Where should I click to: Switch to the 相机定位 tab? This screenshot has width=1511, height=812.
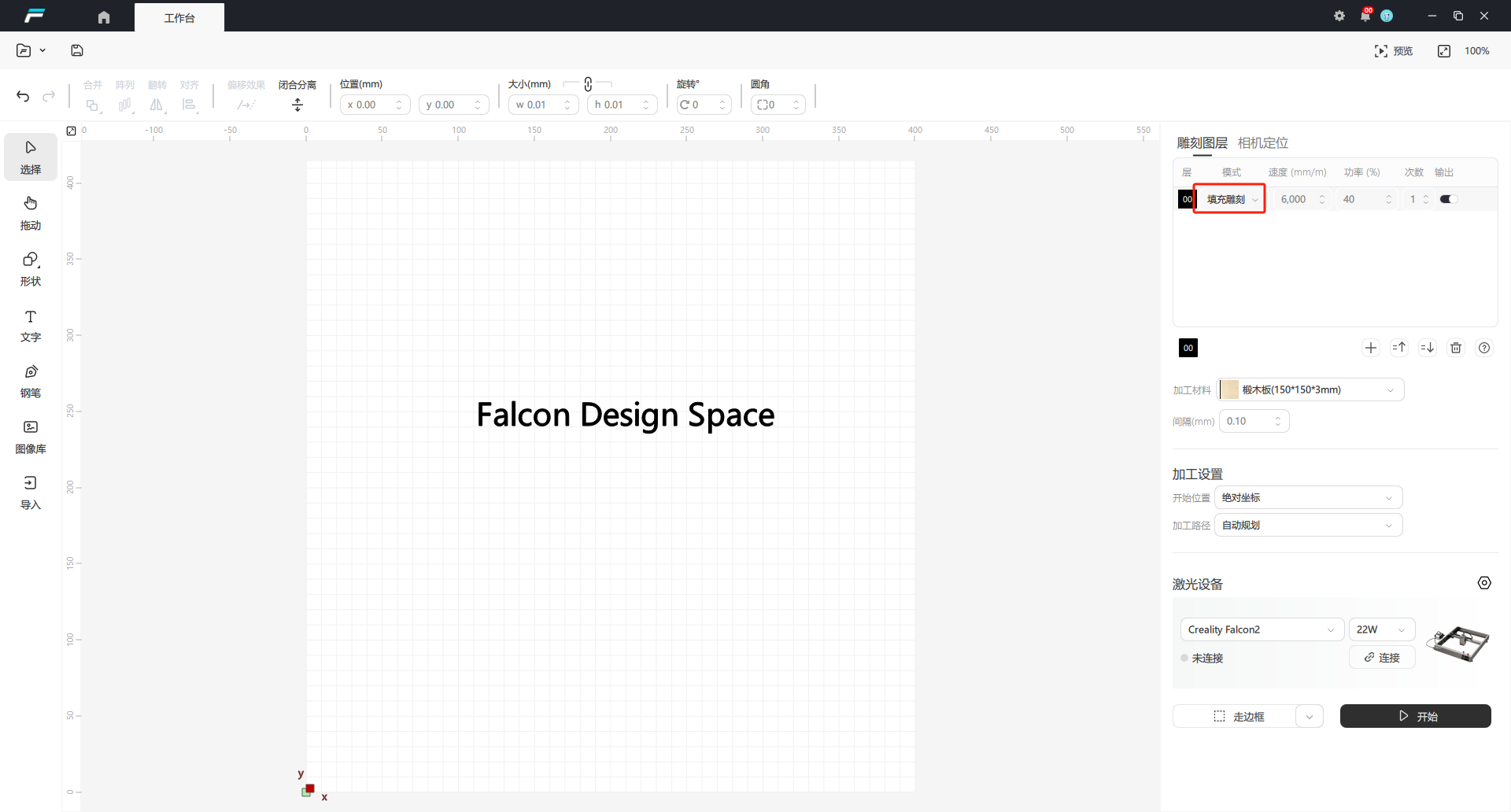[1262, 142]
